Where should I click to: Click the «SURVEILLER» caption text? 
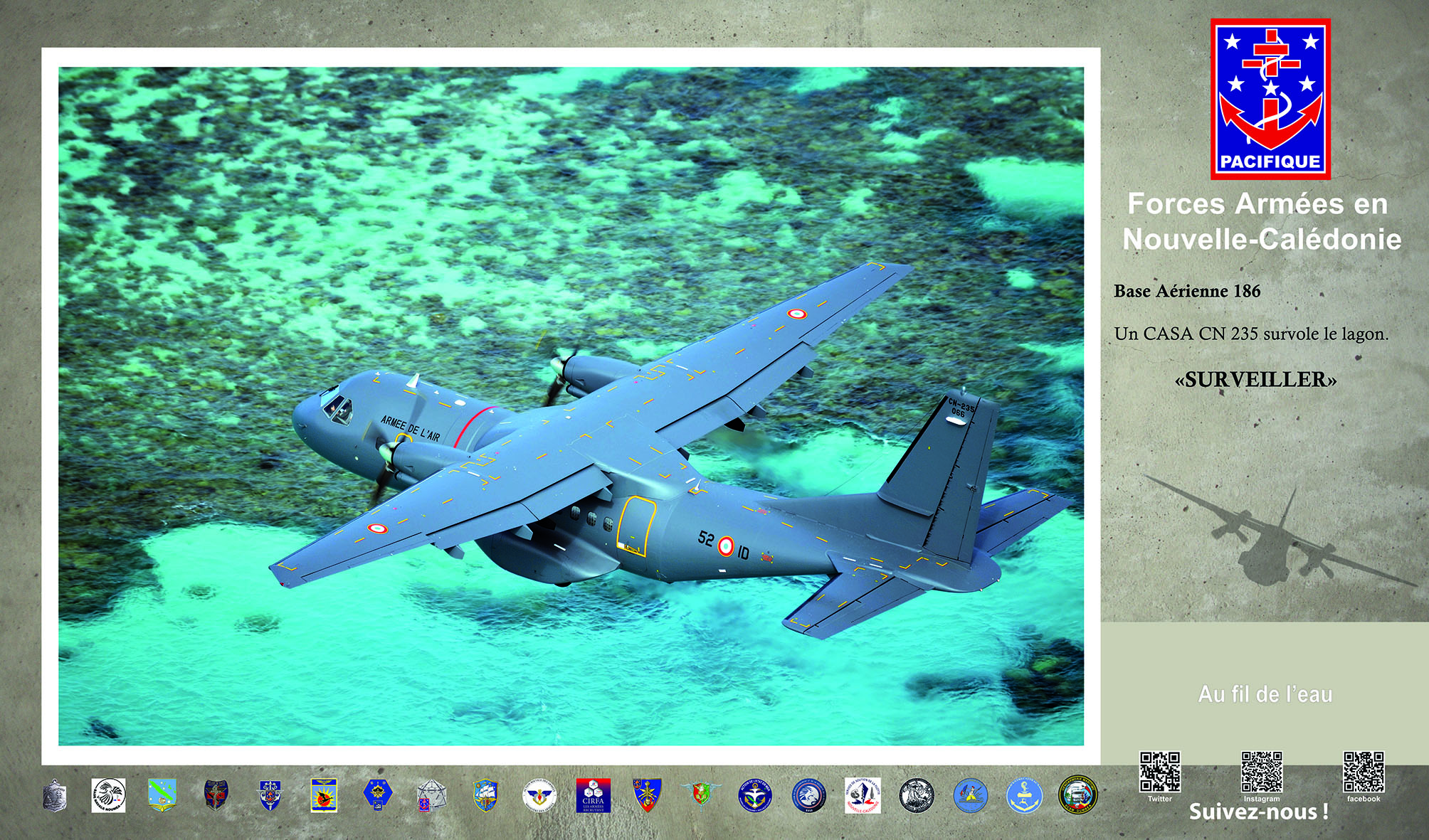[1255, 380]
